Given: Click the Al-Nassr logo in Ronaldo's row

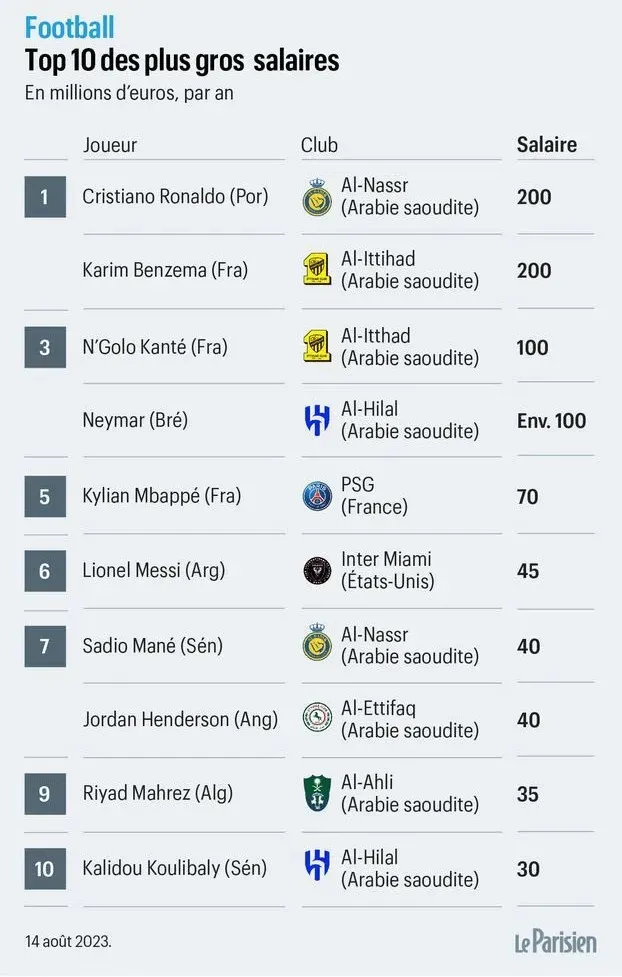Looking at the screenshot, I should [x=317, y=198].
